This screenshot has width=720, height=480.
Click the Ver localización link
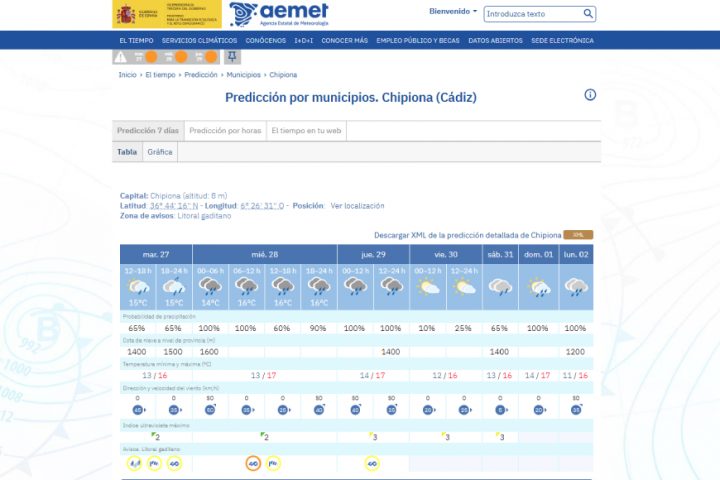point(357,205)
